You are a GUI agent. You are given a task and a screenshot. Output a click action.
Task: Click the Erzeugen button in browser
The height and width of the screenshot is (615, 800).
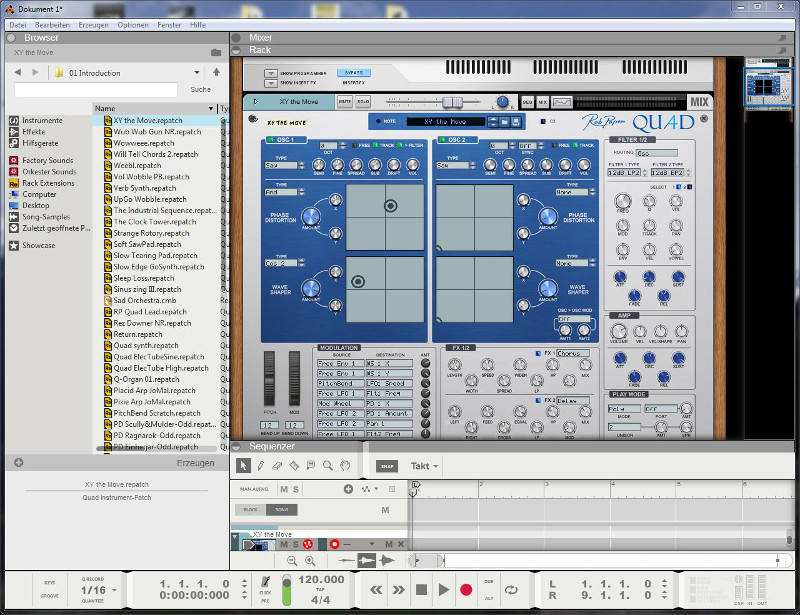[x=195, y=463]
